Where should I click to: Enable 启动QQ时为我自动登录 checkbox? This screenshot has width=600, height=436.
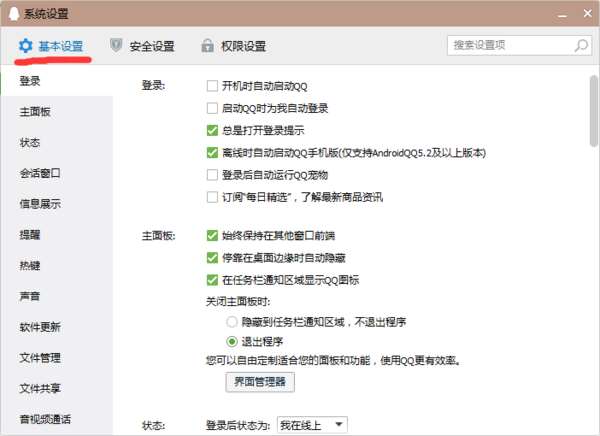pos(212,108)
